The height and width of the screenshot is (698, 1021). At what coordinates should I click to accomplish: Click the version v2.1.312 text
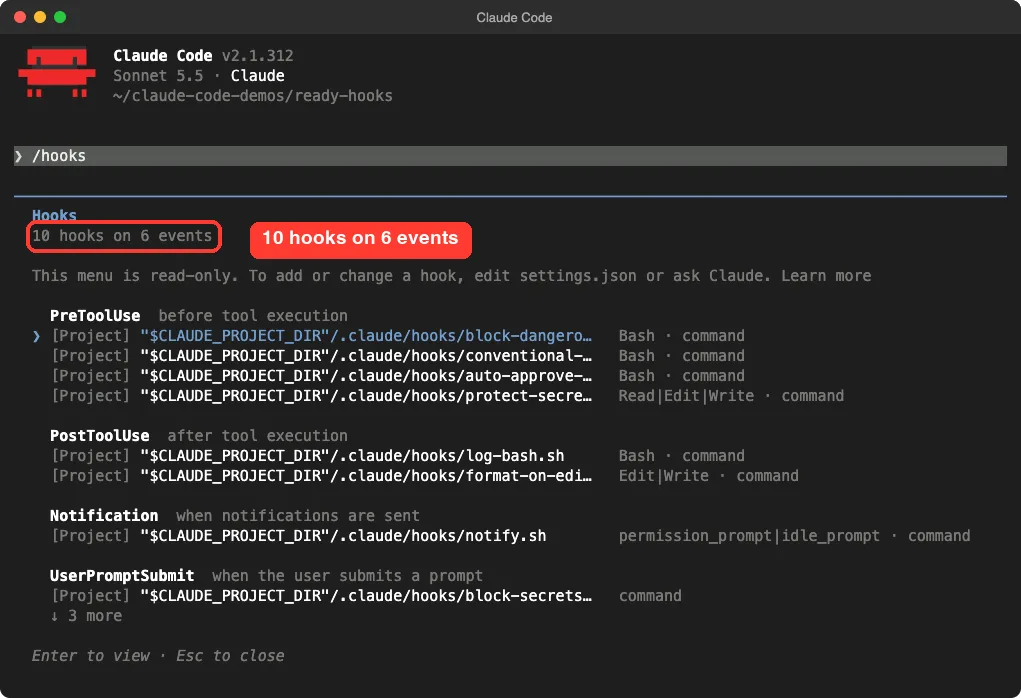point(258,56)
